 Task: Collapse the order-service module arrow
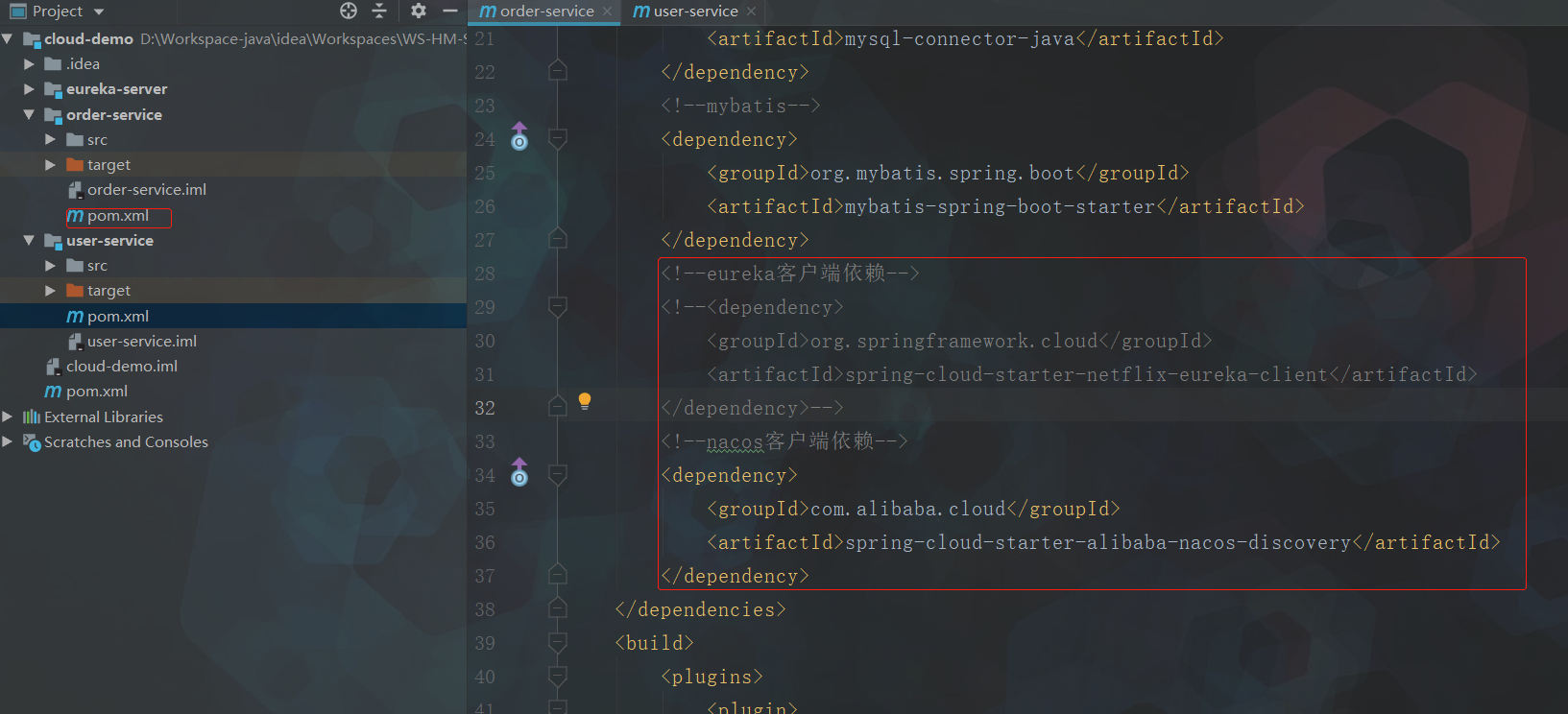coord(29,115)
